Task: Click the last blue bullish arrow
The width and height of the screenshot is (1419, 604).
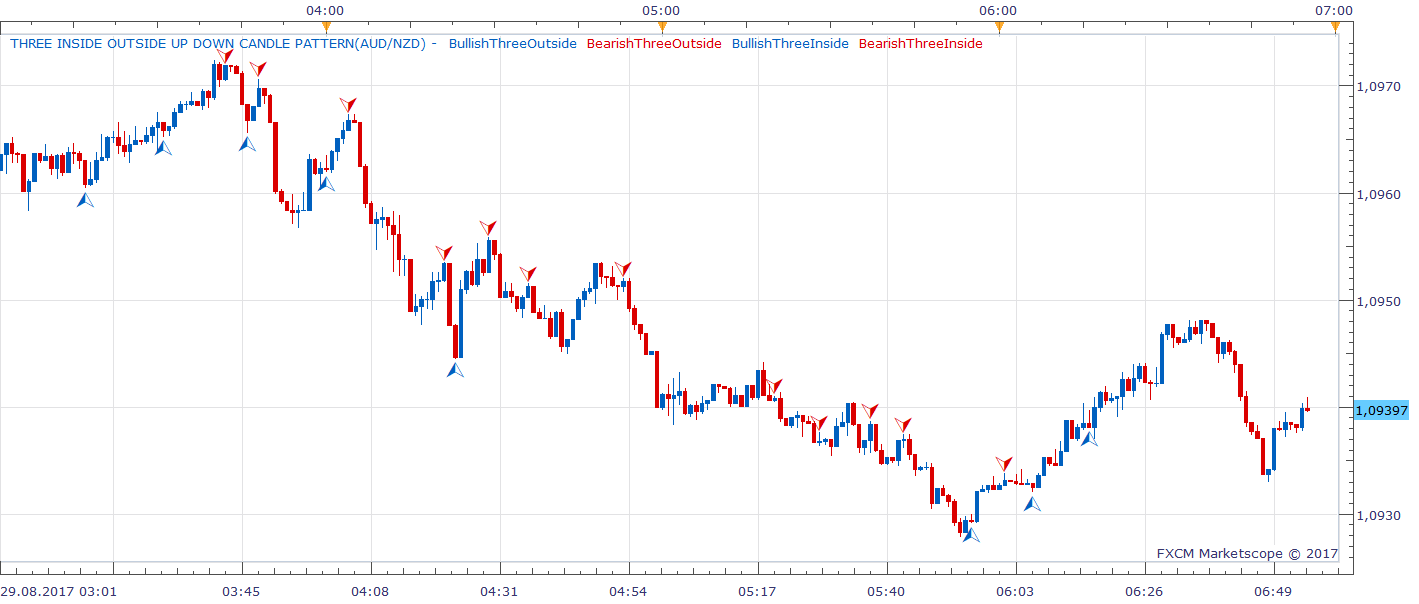Action: click(1089, 437)
